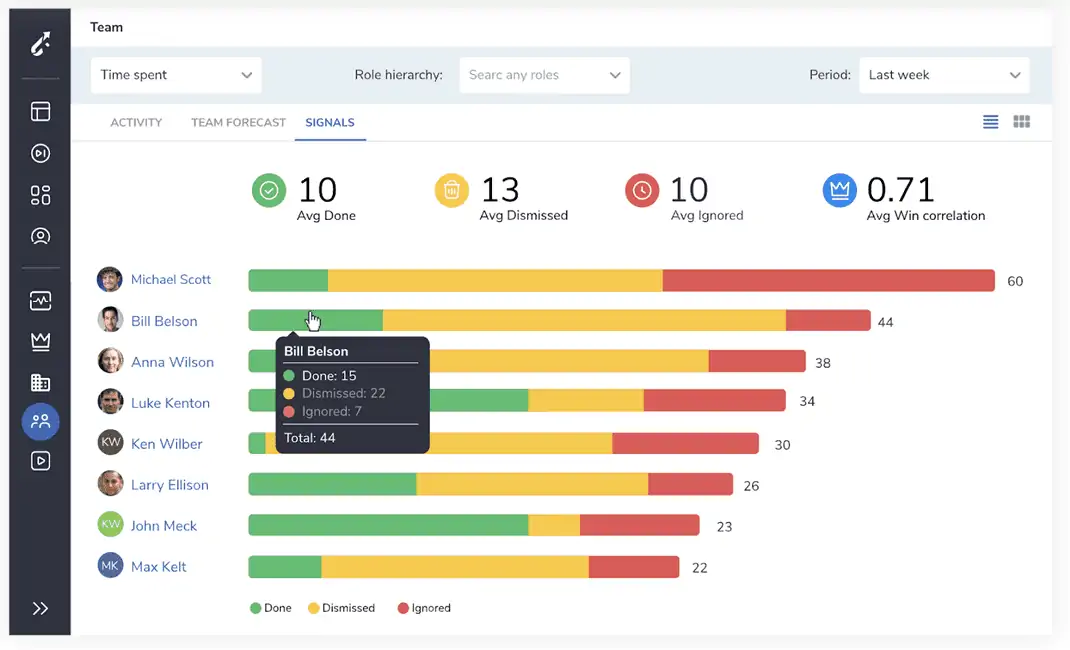Expand the sidebar with double chevron
Viewport: 1070px width, 650px height.
(40, 608)
